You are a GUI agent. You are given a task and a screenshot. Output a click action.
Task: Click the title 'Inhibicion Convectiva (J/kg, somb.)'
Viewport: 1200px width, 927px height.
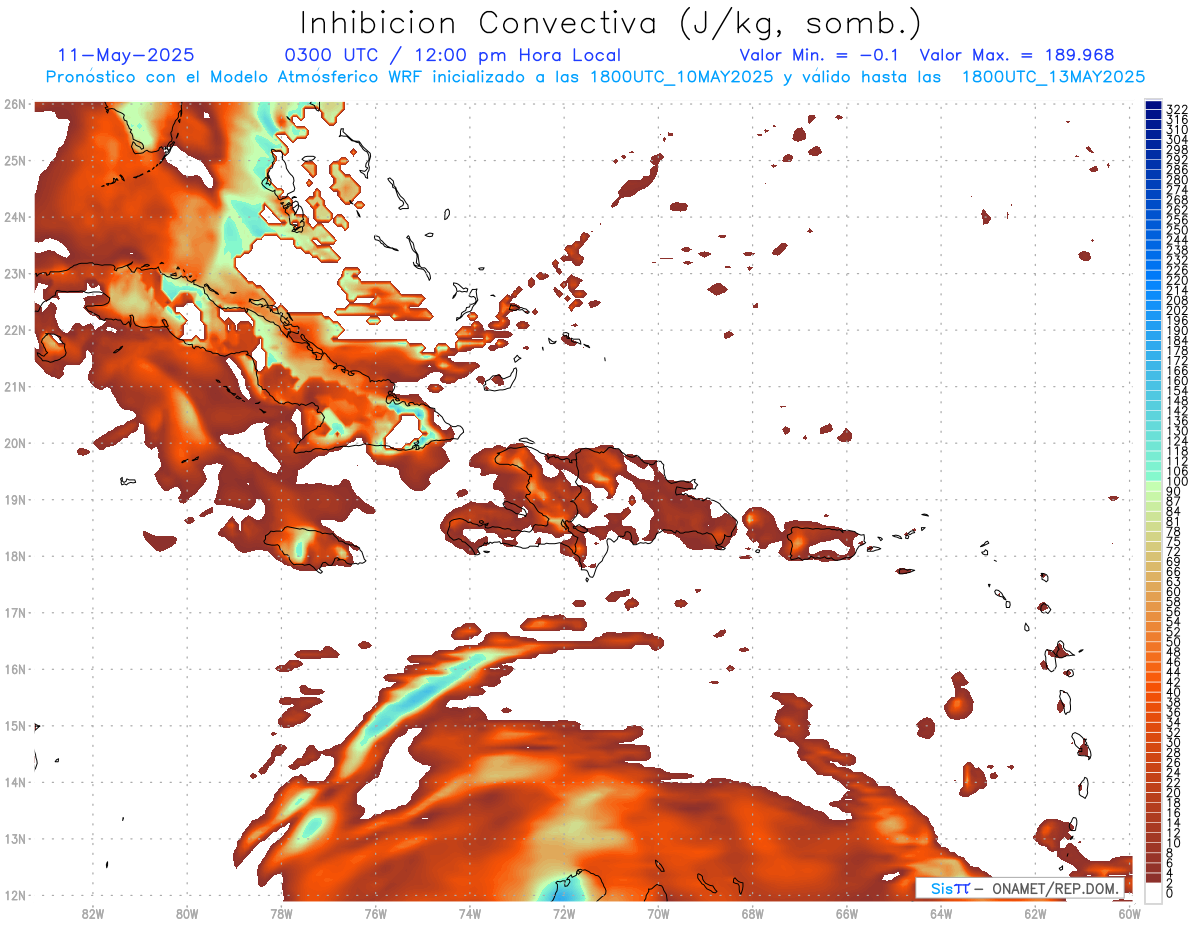[611, 23]
